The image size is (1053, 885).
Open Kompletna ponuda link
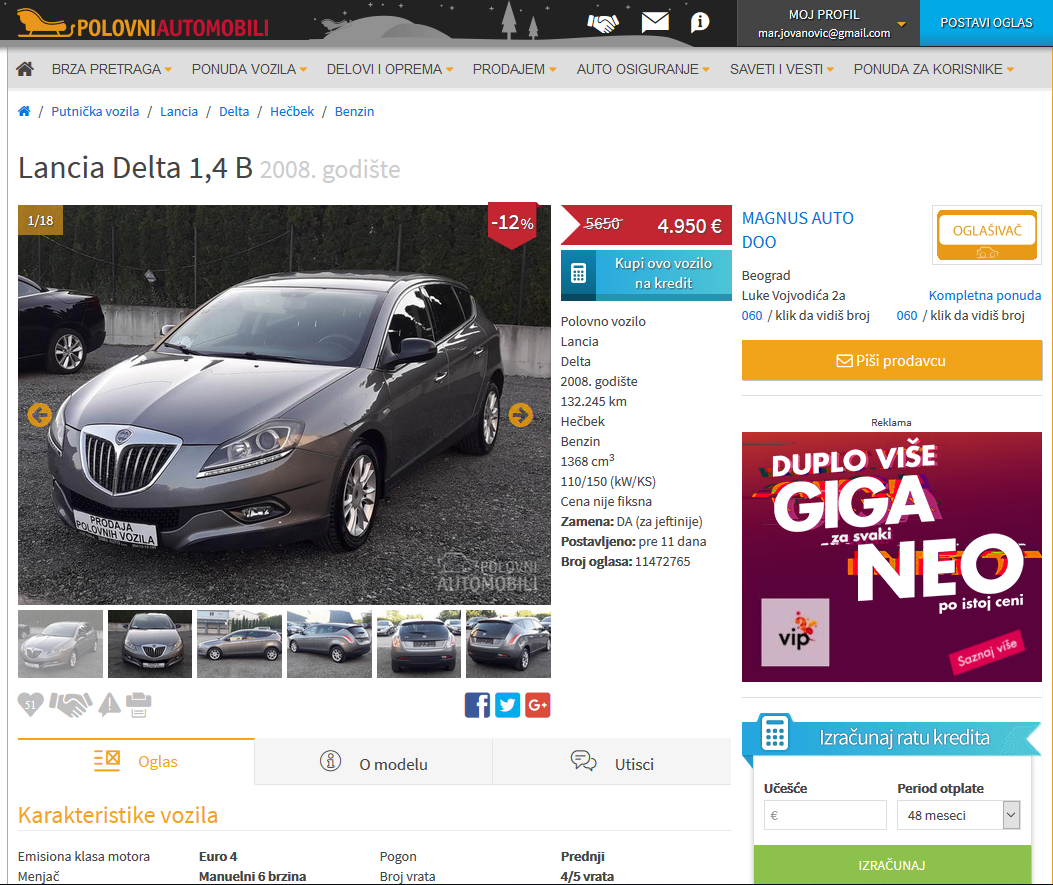(985, 295)
